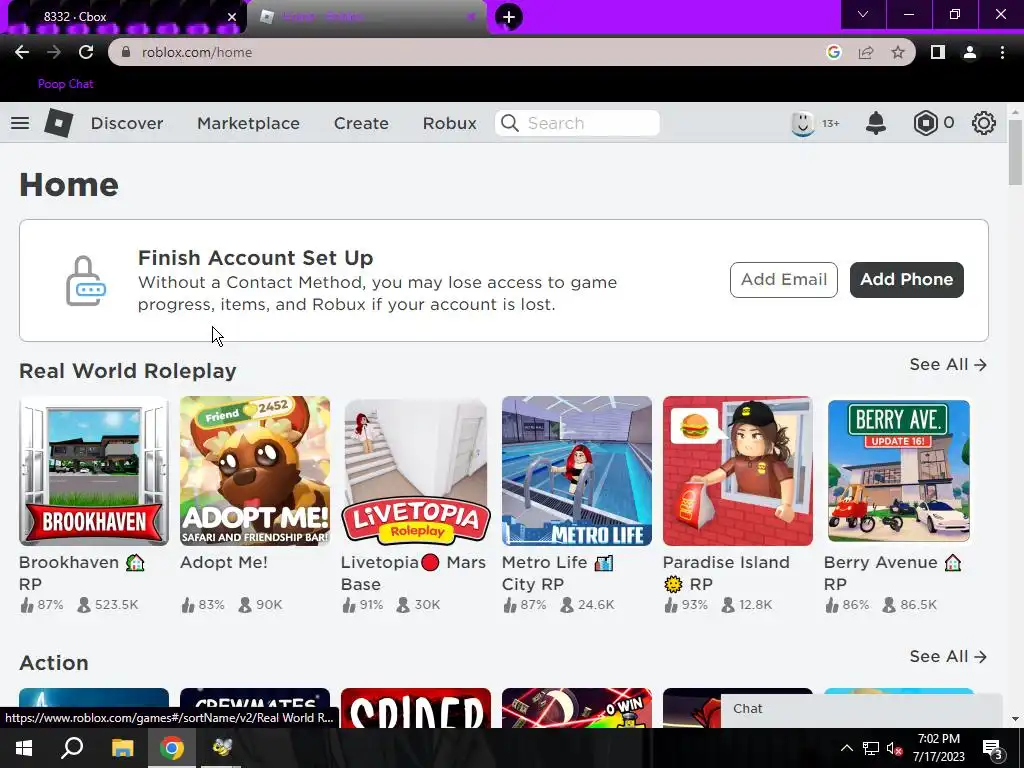Click the Berry Avenue RP title
The image size is (1024, 768).
point(893,573)
